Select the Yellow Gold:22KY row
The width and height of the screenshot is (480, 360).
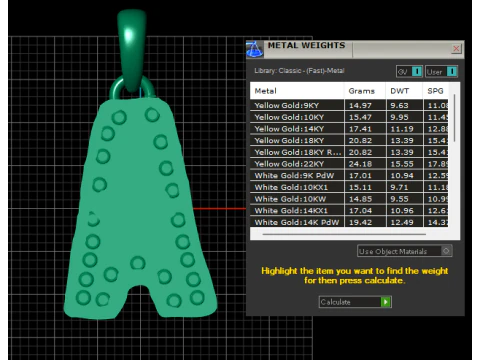[x=349, y=164]
